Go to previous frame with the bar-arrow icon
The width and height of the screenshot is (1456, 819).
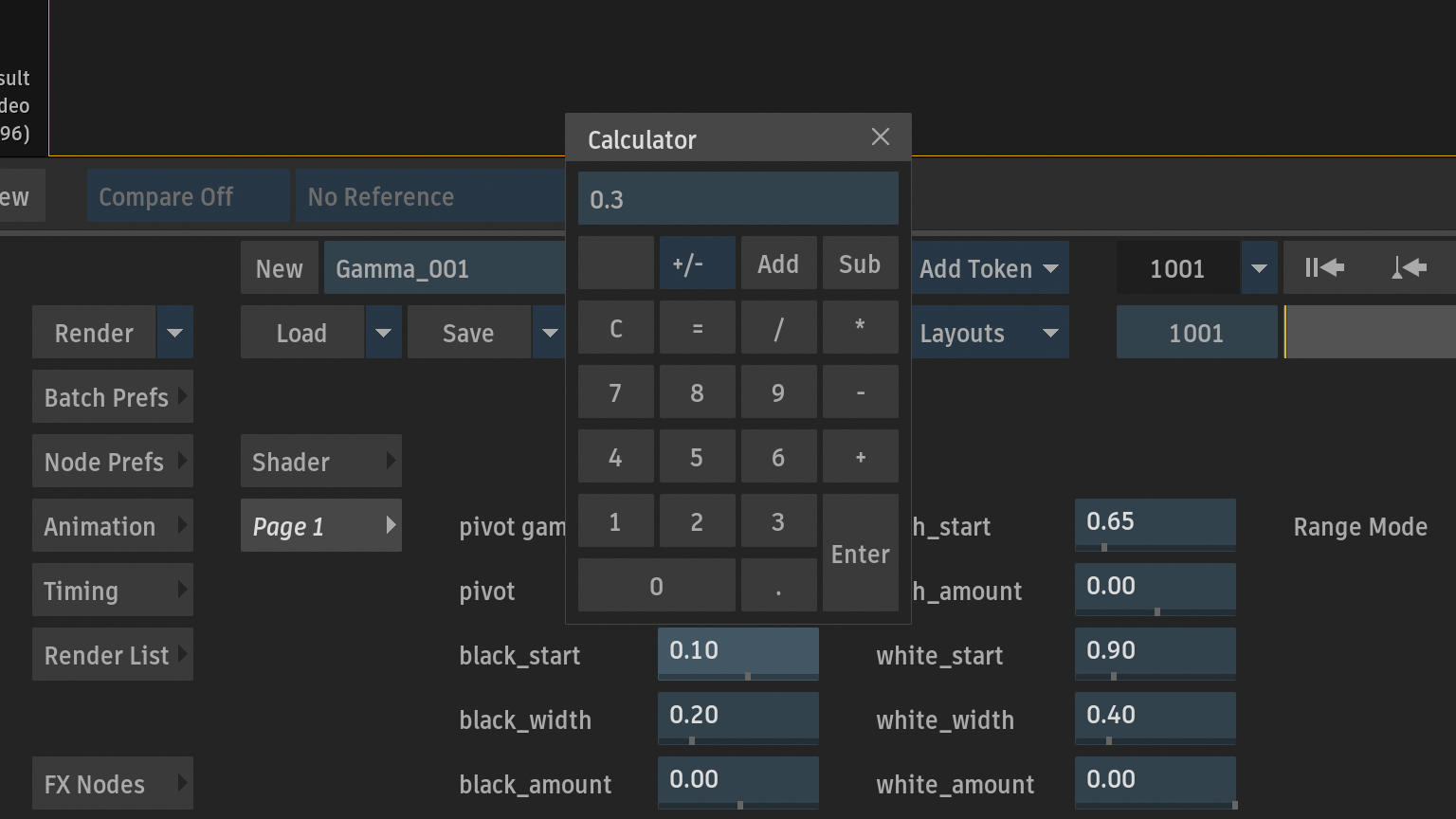pos(1325,268)
